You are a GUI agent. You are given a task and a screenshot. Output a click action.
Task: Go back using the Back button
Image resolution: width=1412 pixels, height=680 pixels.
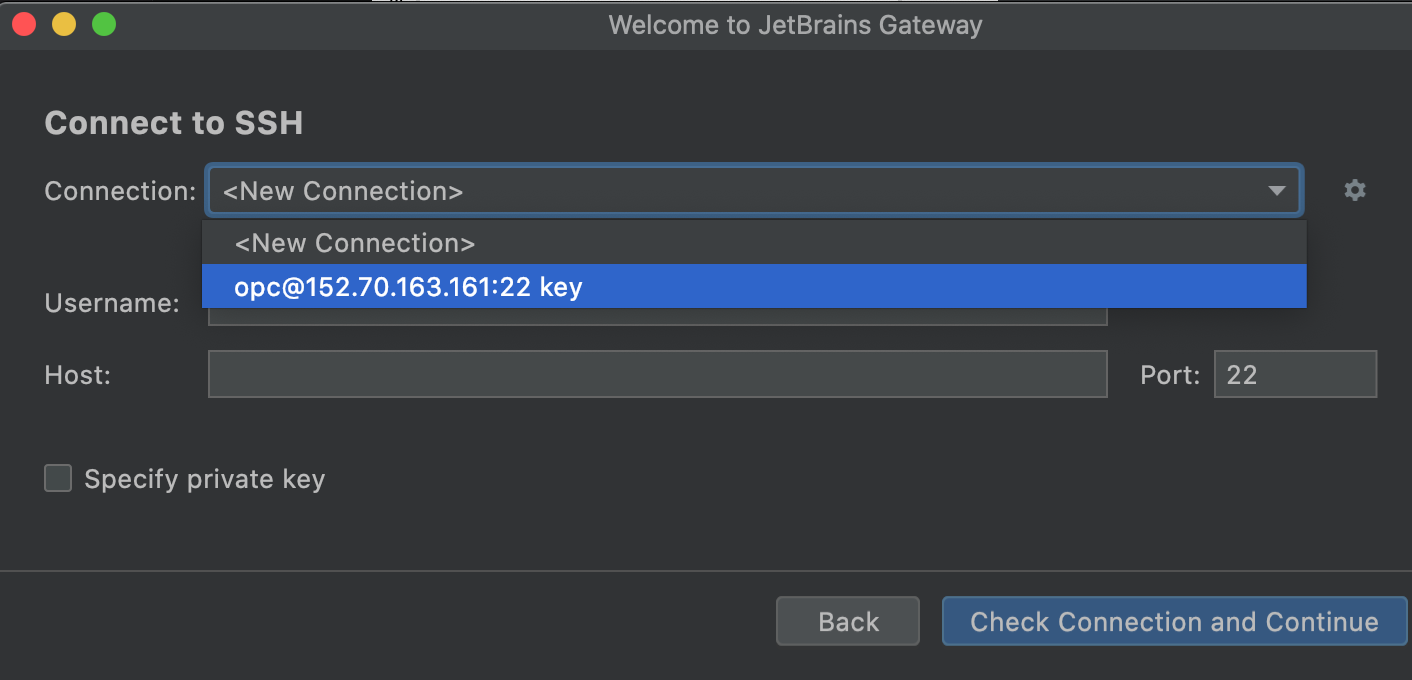tap(847, 621)
